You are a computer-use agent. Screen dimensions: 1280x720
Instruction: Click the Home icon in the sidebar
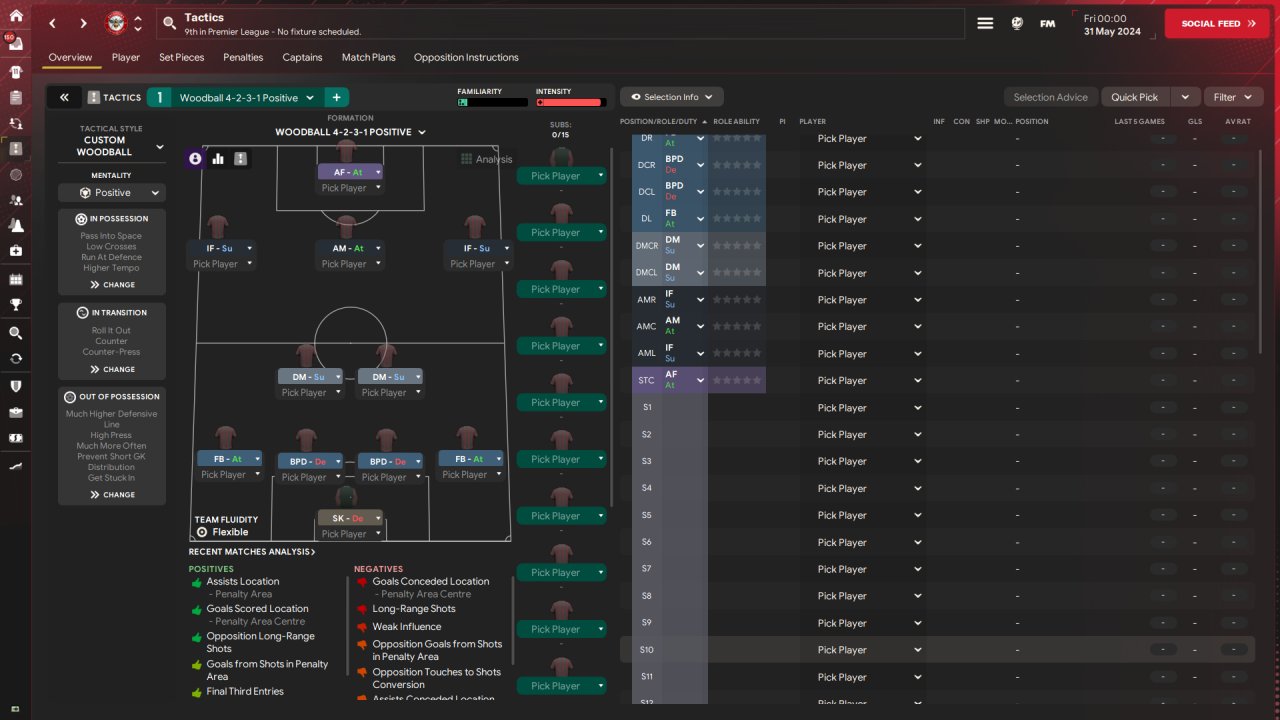click(15, 15)
